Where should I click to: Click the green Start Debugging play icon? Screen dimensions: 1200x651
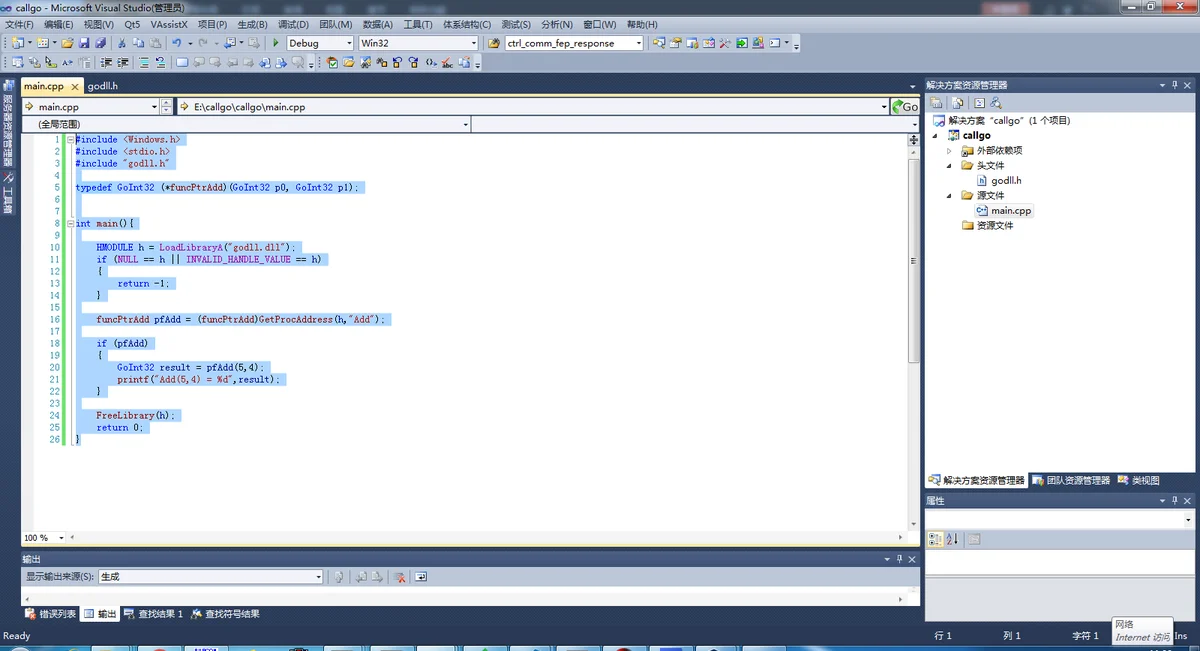(276, 43)
